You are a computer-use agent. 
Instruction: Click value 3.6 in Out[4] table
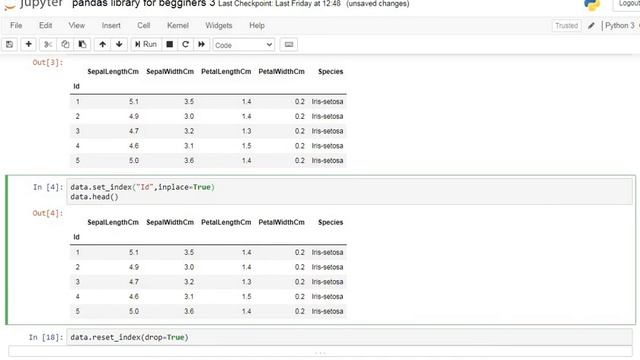pos(189,311)
